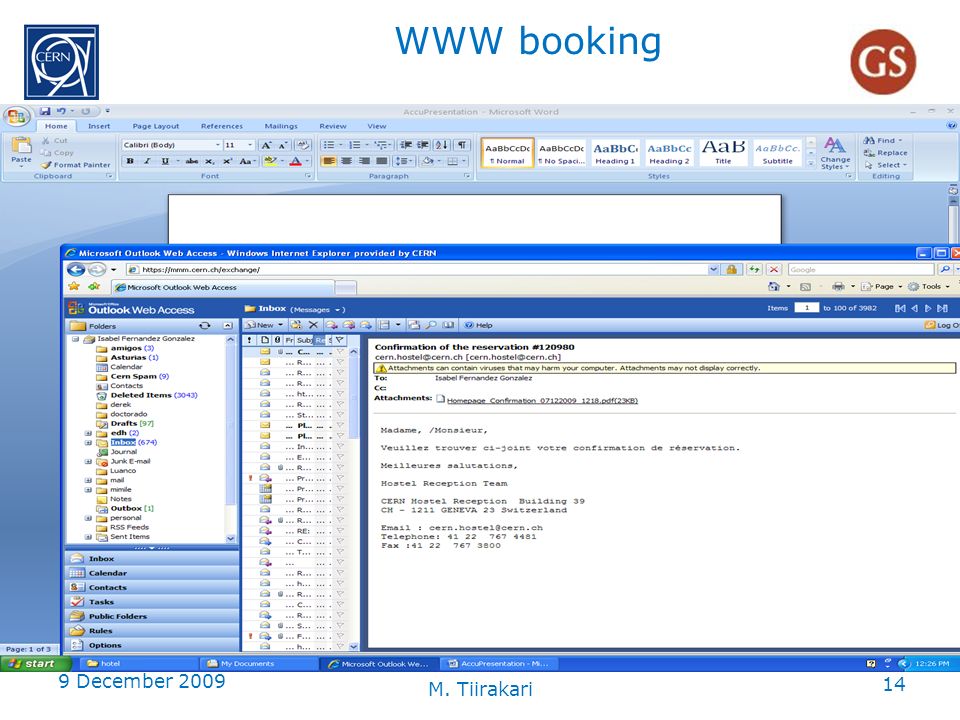Expand the edh folder in the tree
The width and height of the screenshot is (960, 720).
(88, 433)
